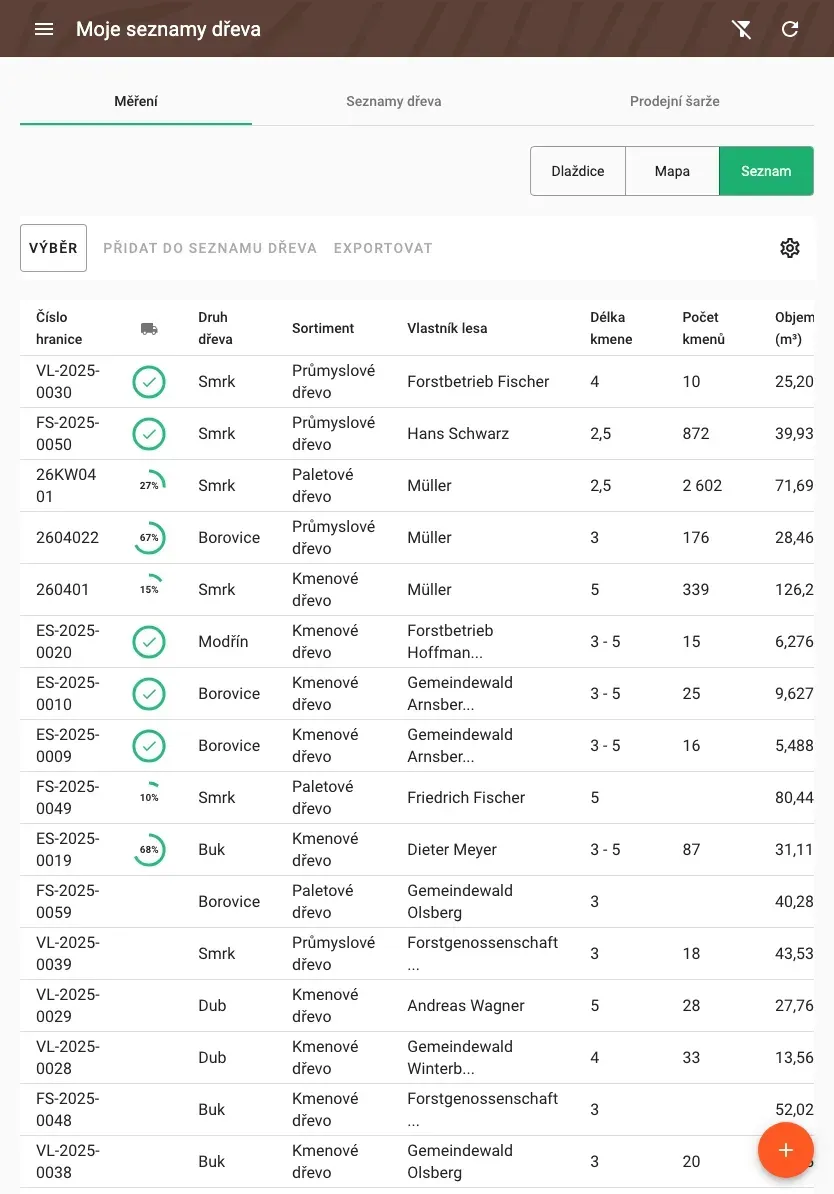The height and width of the screenshot is (1194, 834).
Task: Select the Seznam view
Action: pos(766,171)
